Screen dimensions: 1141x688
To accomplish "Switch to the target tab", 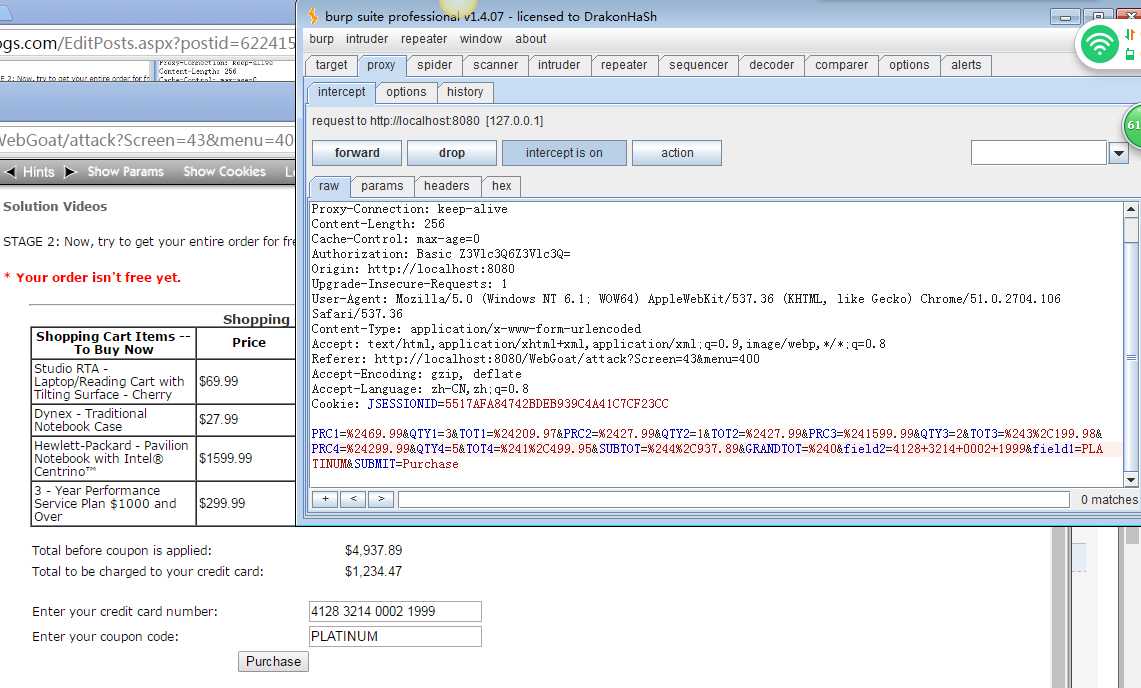I will [331, 65].
